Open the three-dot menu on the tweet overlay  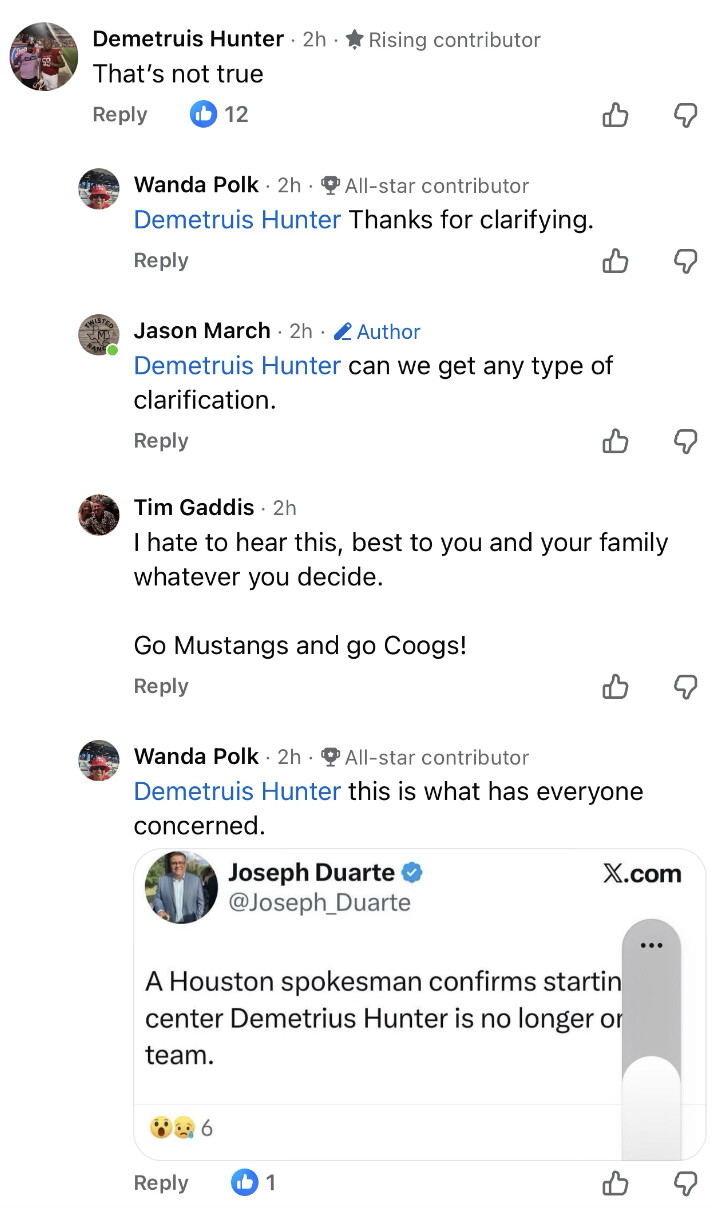[x=651, y=945]
